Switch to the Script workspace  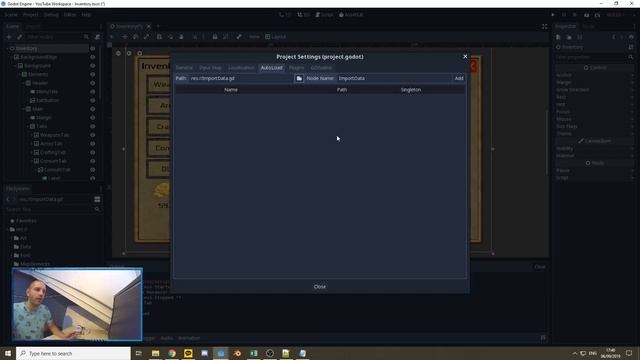point(324,15)
